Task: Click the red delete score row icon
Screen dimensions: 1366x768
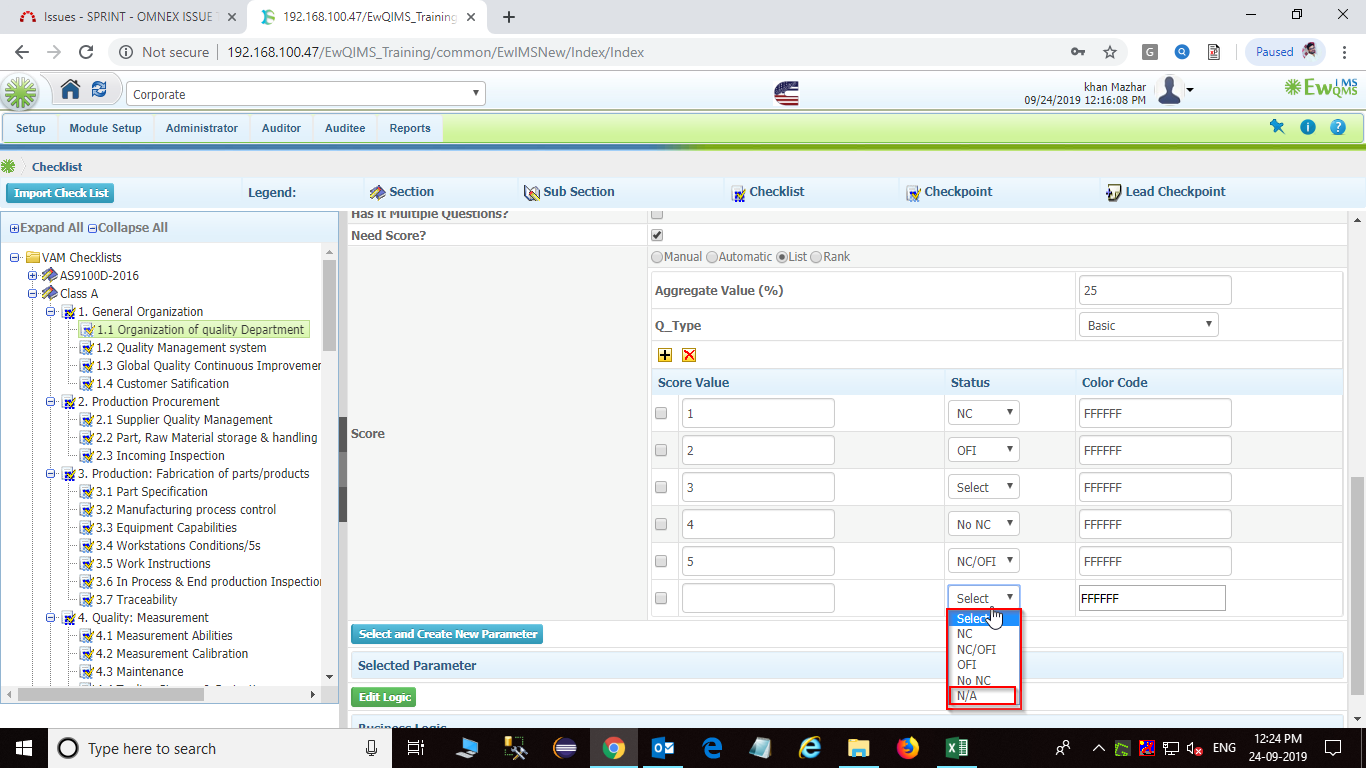Action: click(689, 355)
